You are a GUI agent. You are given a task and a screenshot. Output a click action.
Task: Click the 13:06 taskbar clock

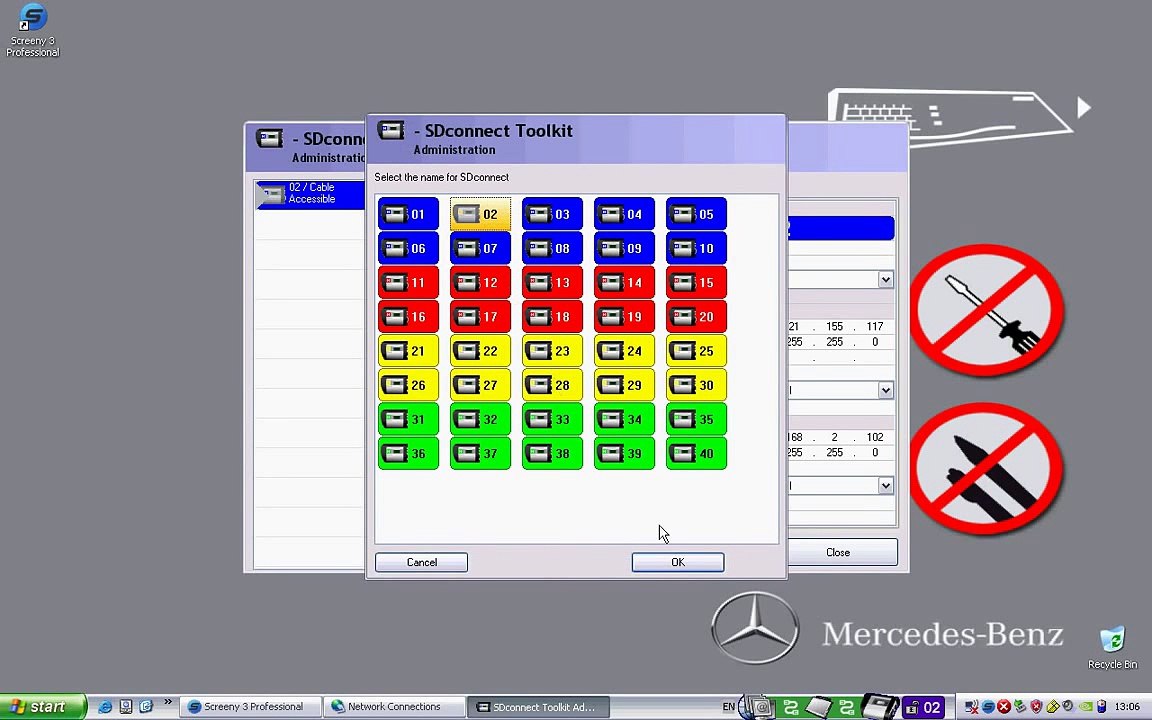[x=1126, y=707]
